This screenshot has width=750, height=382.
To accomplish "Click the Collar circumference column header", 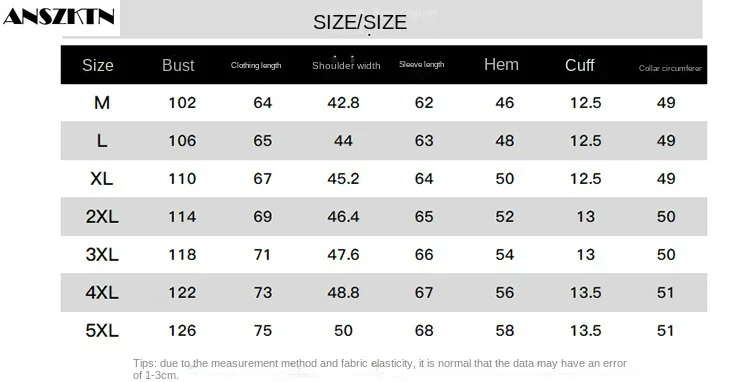I will coord(670,68).
